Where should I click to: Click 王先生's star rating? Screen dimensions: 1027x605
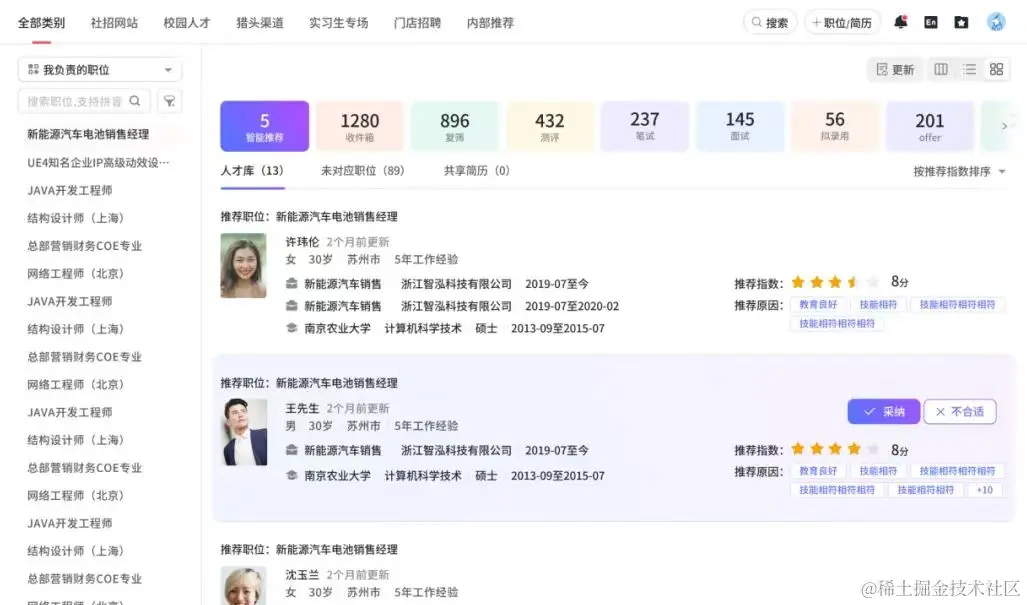(834, 449)
